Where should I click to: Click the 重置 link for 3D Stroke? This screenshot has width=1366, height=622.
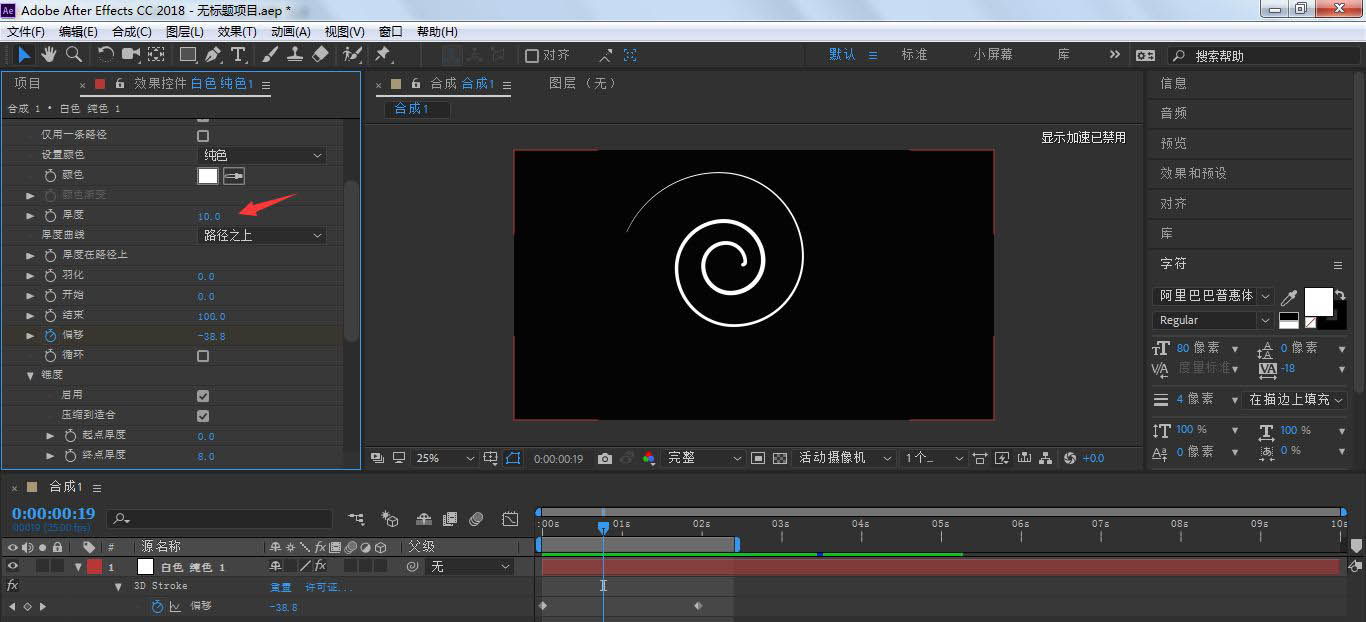(281, 587)
